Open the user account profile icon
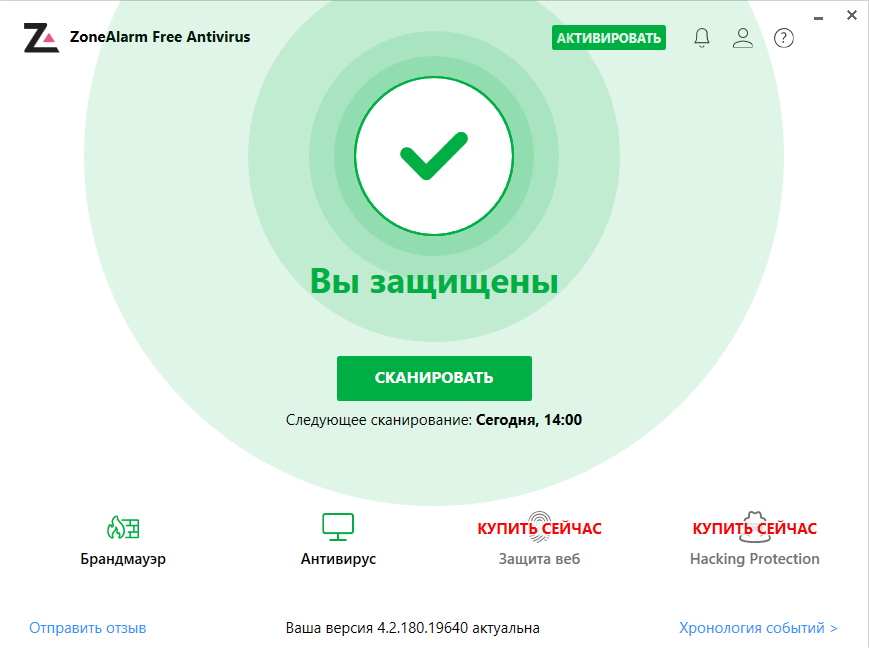Image resolution: width=869 pixels, height=648 pixels. (x=743, y=38)
